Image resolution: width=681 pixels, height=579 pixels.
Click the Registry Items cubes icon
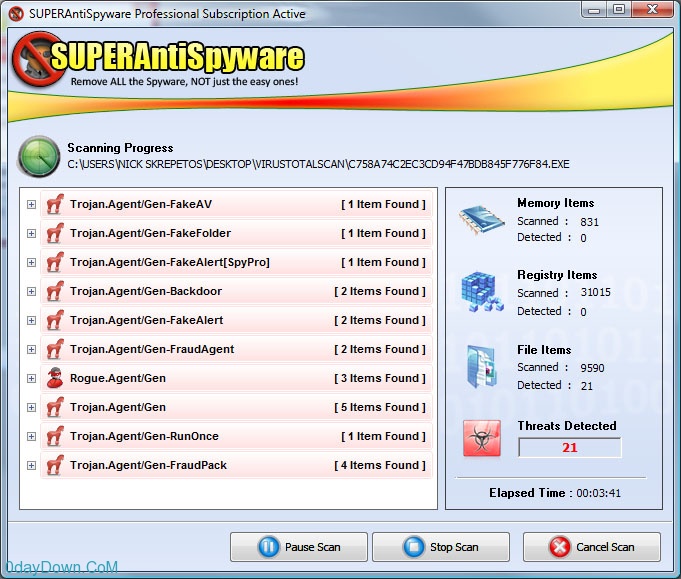[x=481, y=291]
